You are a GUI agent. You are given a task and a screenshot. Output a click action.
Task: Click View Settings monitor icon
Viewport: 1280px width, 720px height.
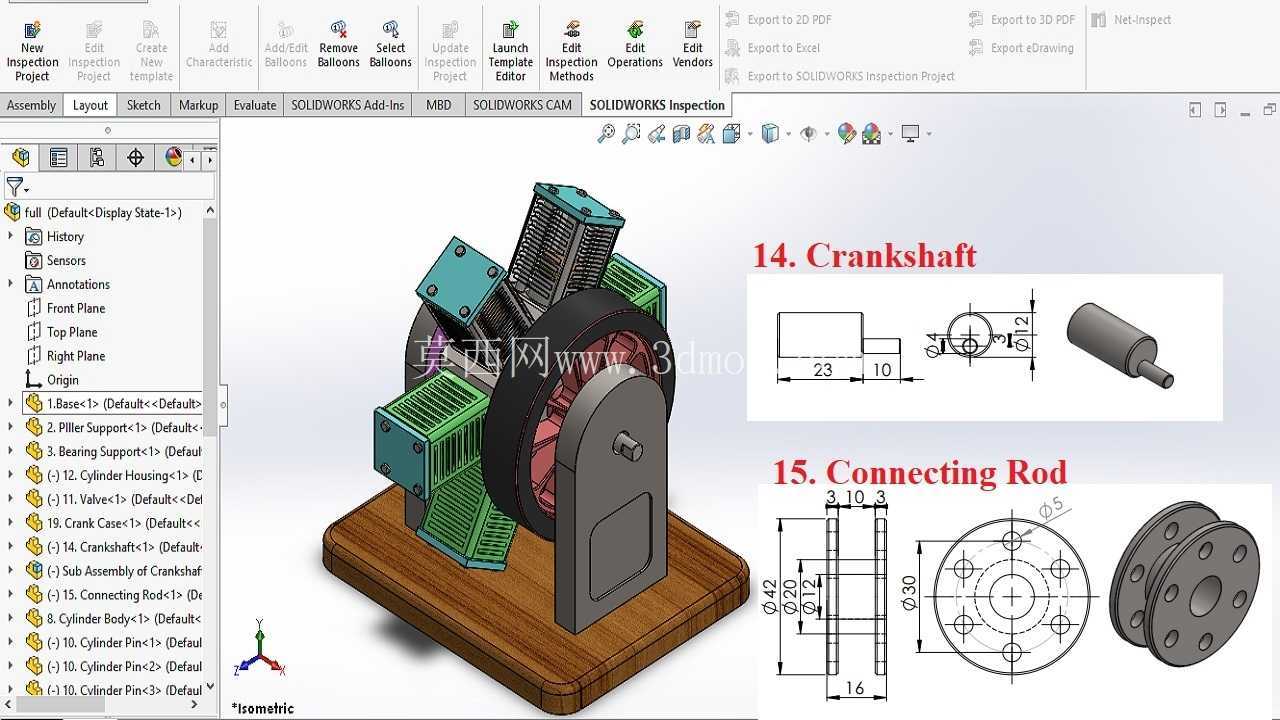tap(910, 133)
